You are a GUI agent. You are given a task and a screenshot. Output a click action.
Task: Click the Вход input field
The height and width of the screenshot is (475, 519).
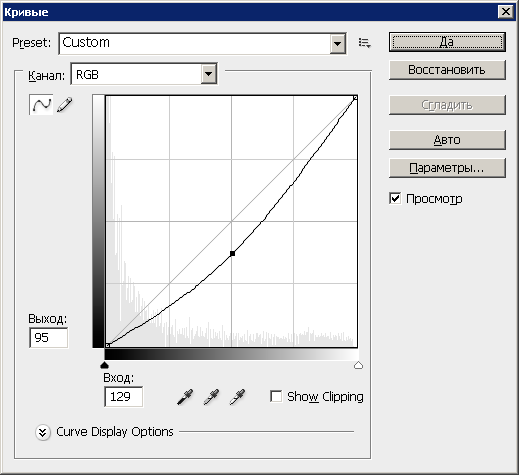124,397
